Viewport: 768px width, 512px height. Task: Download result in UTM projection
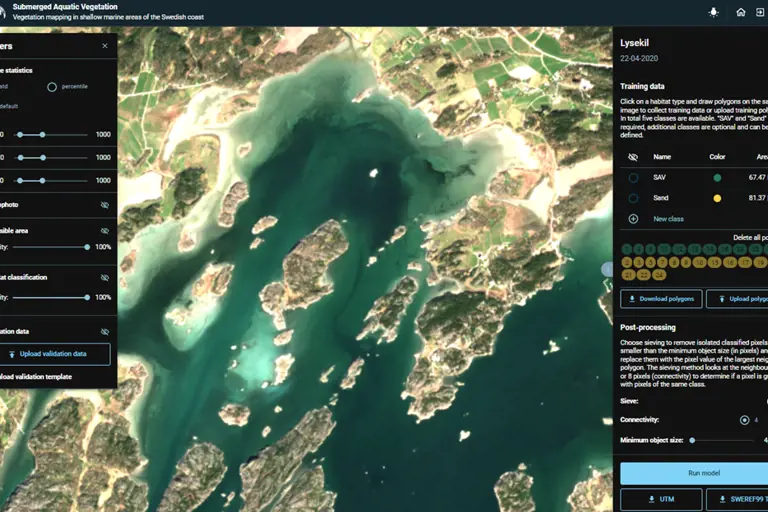pyautogui.click(x=661, y=499)
